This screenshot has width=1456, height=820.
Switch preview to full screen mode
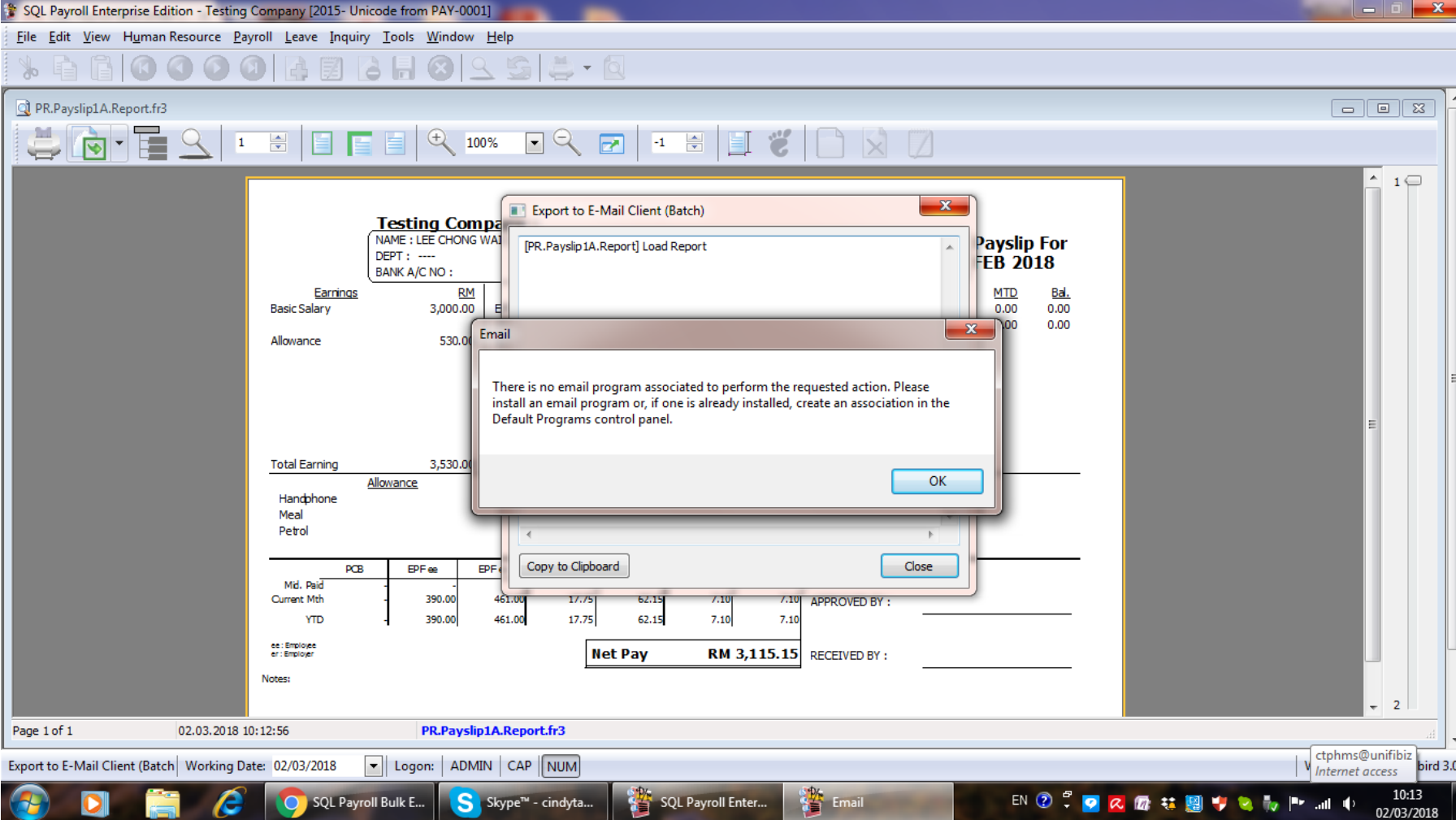coord(611,144)
